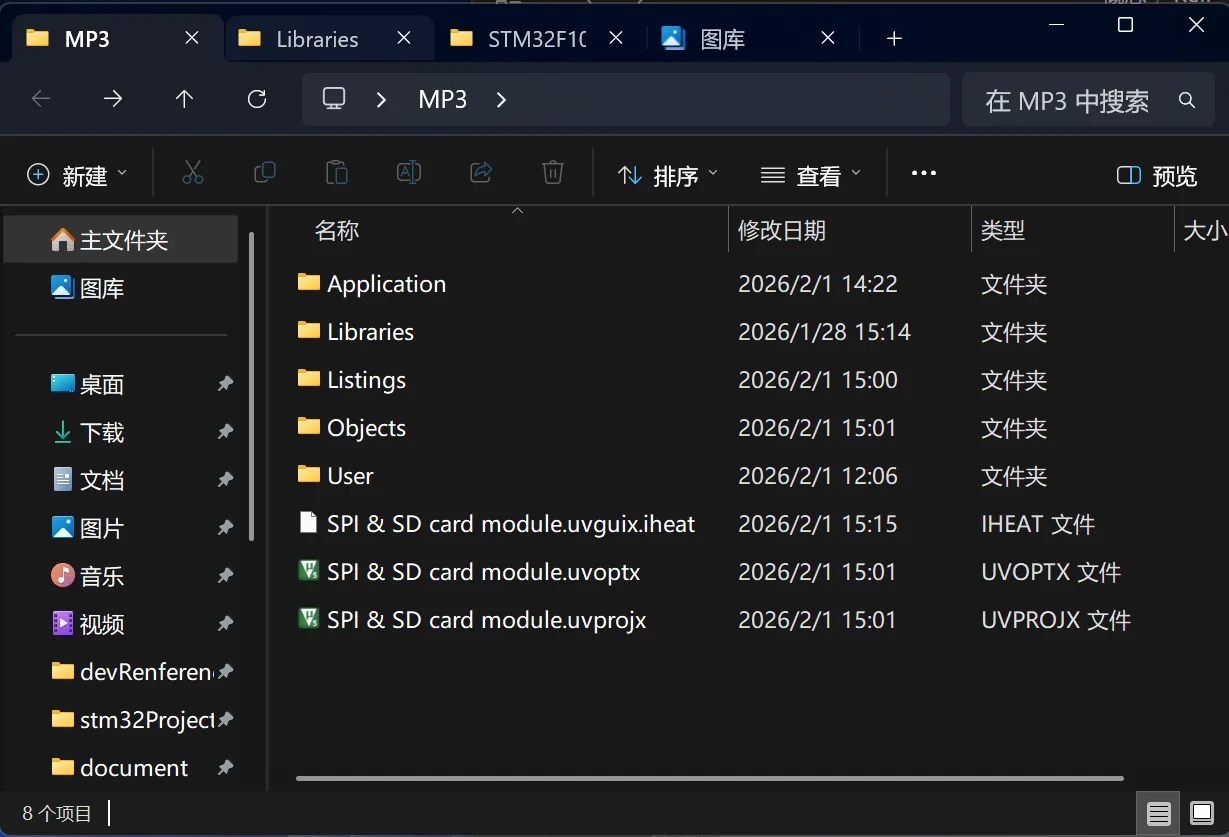Open the 新建 dropdown menu
The height and width of the screenshot is (837, 1229).
click(77, 176)
